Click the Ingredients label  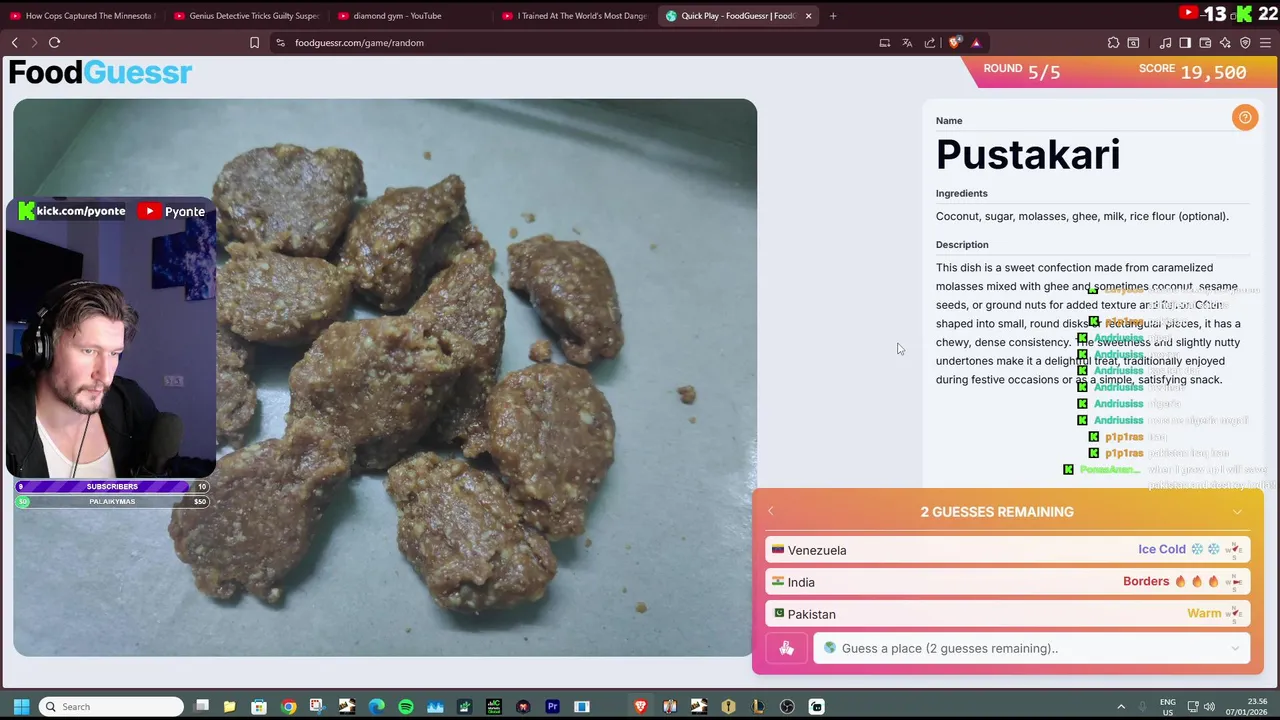[961, 194]
